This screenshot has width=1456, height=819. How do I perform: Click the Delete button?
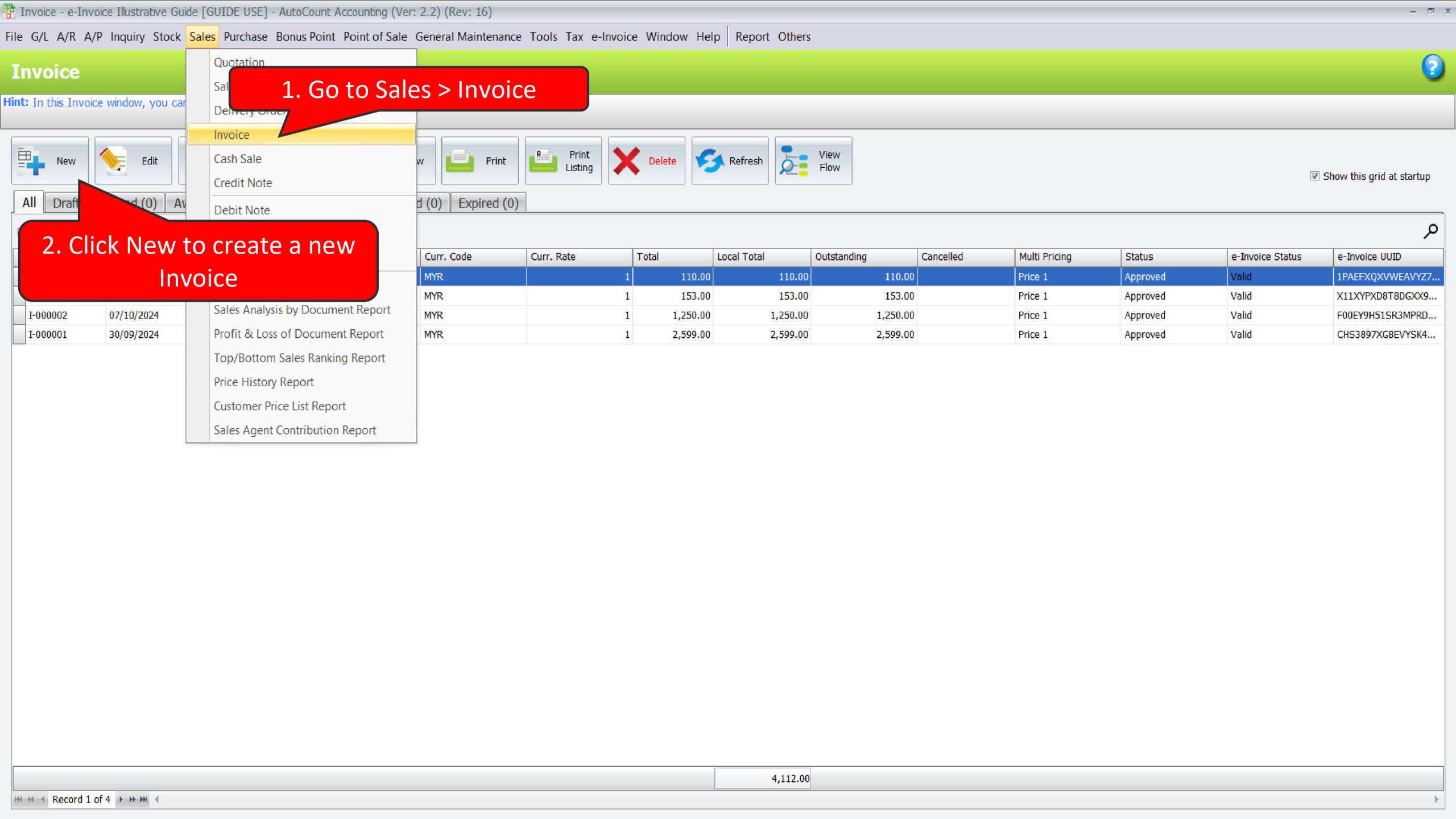pyautogui.click(x=647, y=161)
